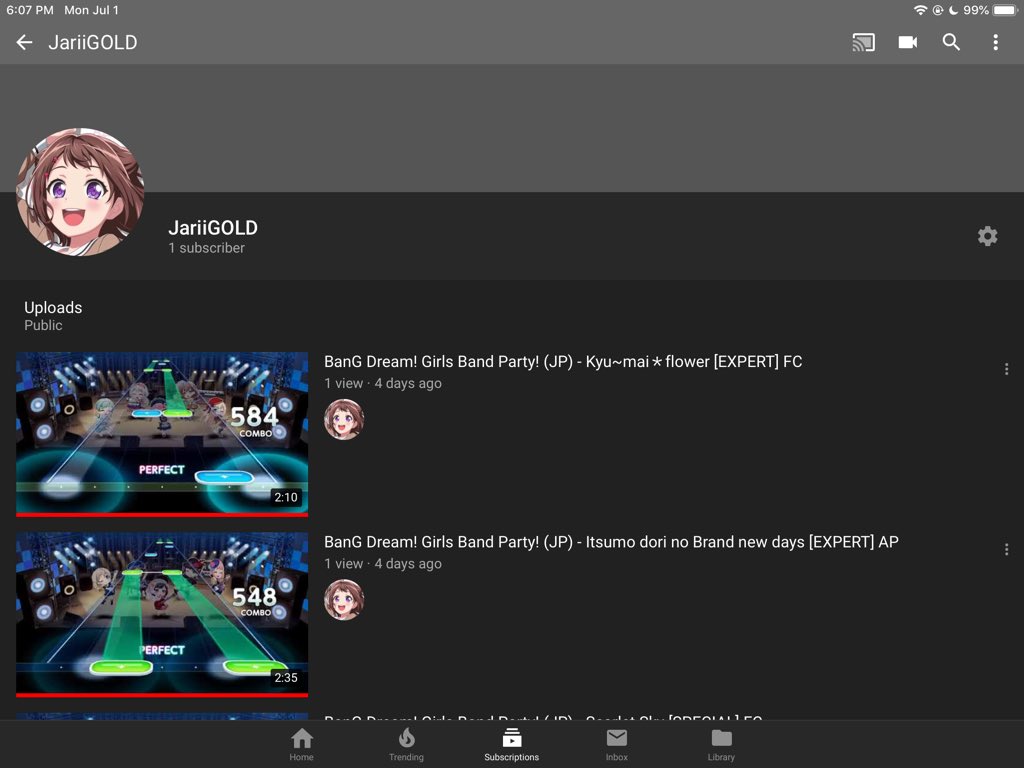Viewport: 1024px width, 768px height.
Task: Play the 584 combo video thumbnail
Action: [x=162, y=433]
